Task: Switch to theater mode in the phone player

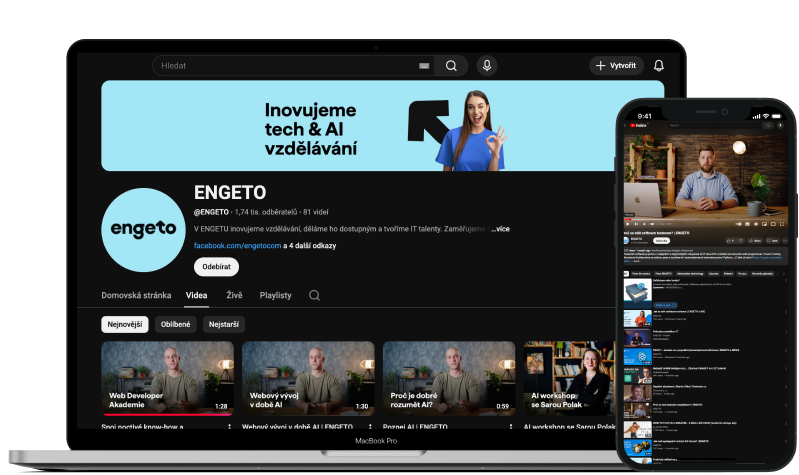Action: point(773,224)
